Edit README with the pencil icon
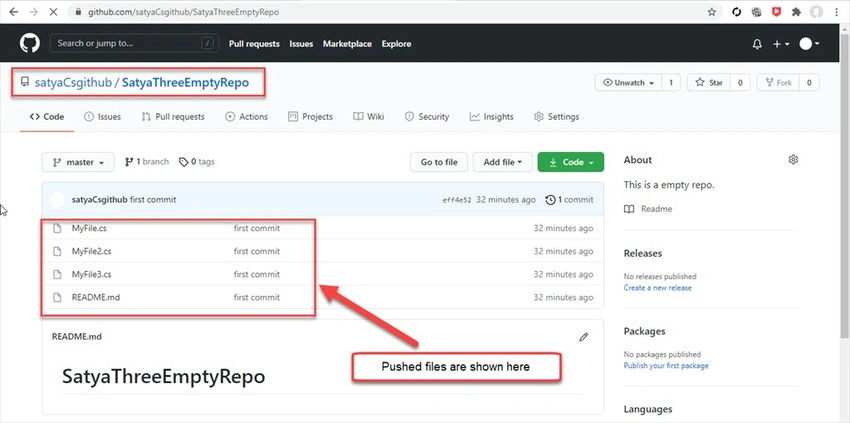 [x=584, y=337]
